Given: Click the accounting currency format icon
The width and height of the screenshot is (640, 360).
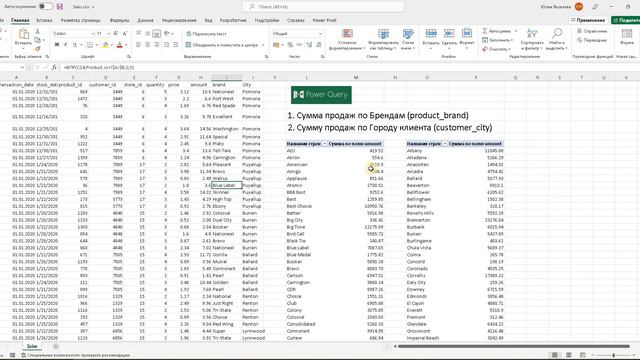Looking at the screenshot, I should click(x=276, y=45).
